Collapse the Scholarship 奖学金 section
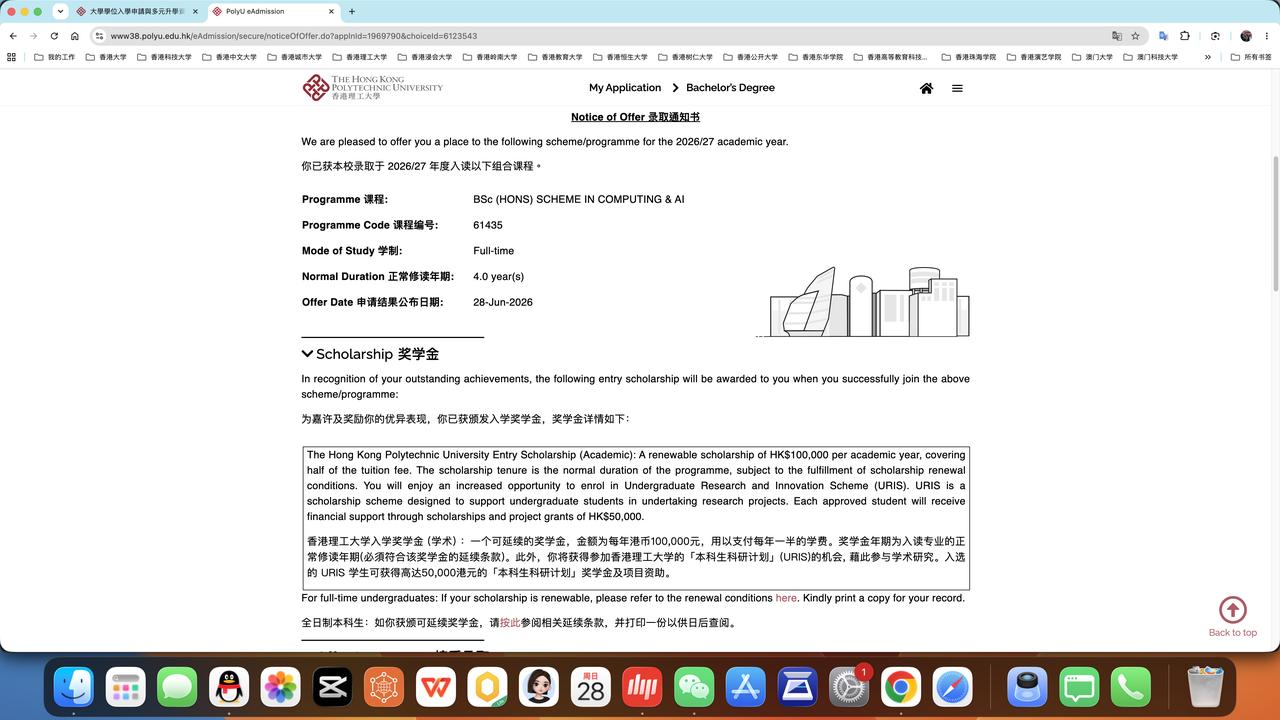Screen dimensions: 1280x720 point(308,354)
